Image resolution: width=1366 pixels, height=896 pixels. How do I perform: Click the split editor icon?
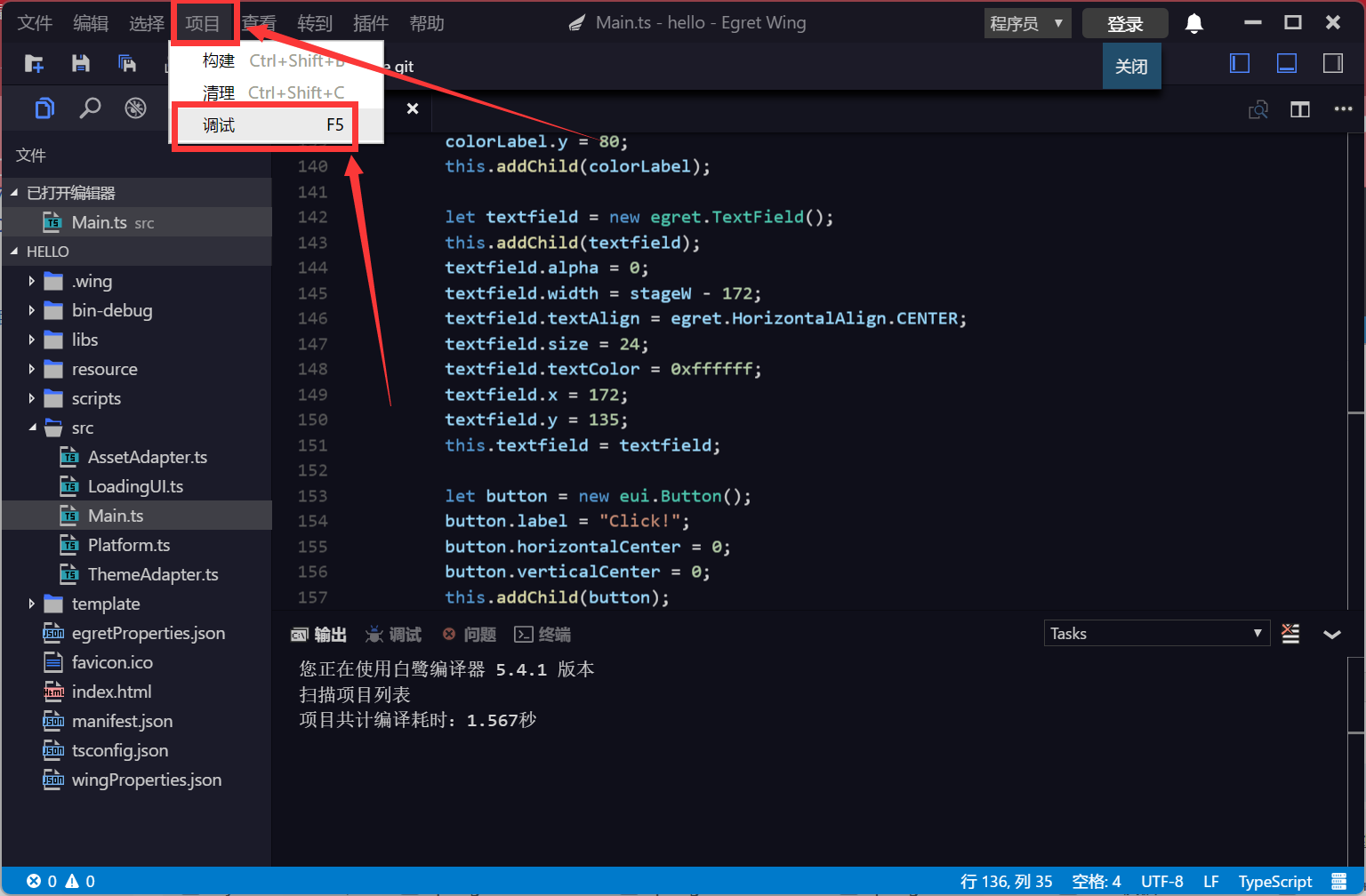pos(1300,109)
